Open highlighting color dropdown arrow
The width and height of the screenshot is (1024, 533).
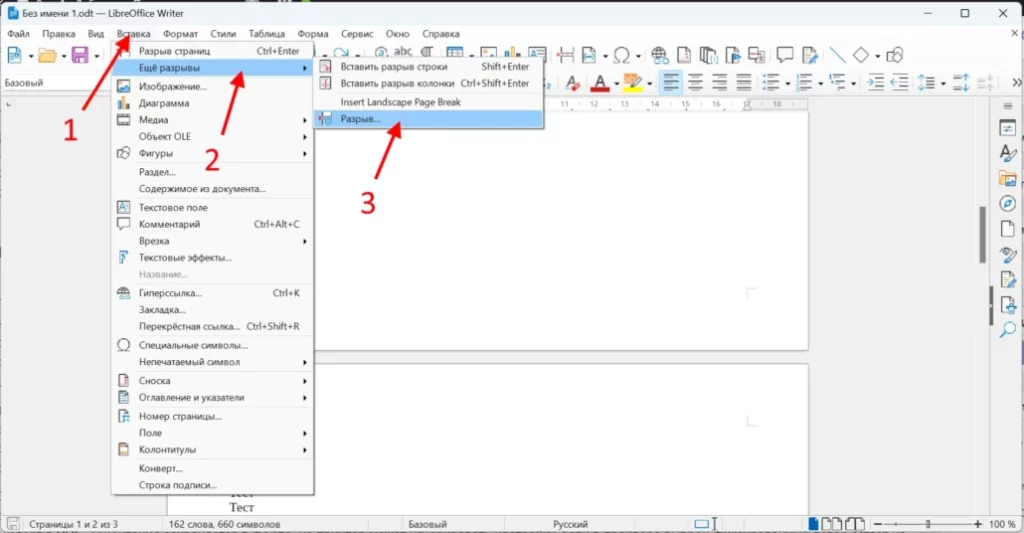[x=649, y=84]
